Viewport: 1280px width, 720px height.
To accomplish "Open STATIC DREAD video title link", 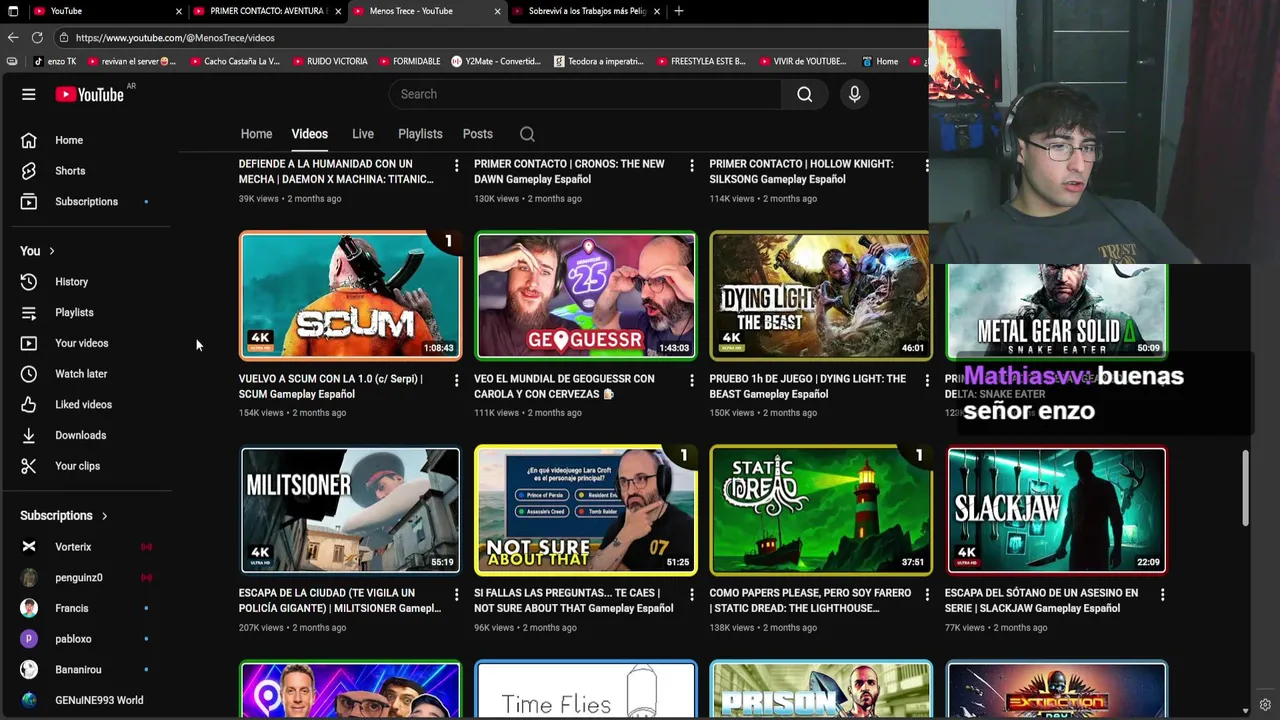I will [810, 600].
